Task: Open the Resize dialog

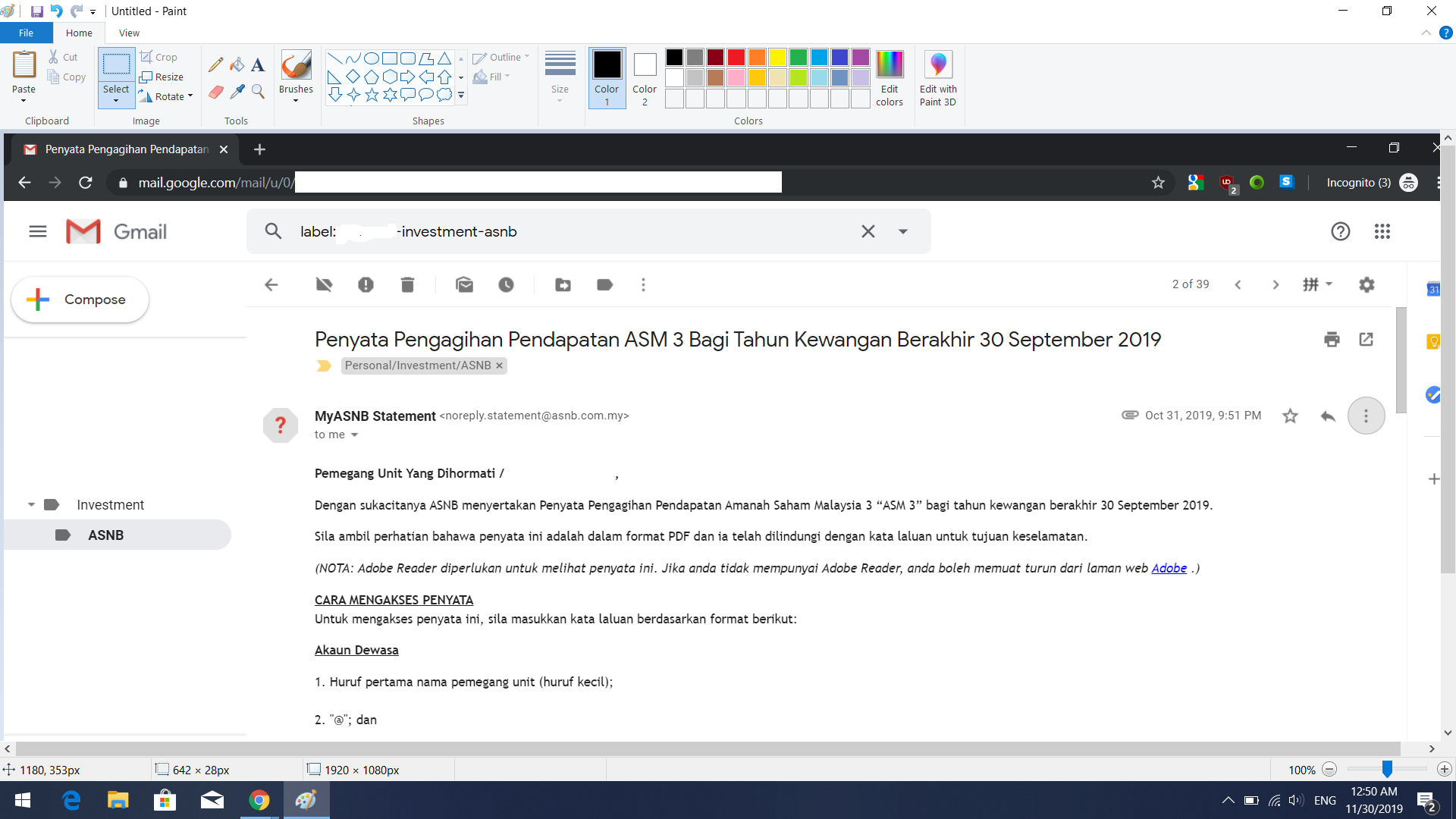Action: coord(162,77)
